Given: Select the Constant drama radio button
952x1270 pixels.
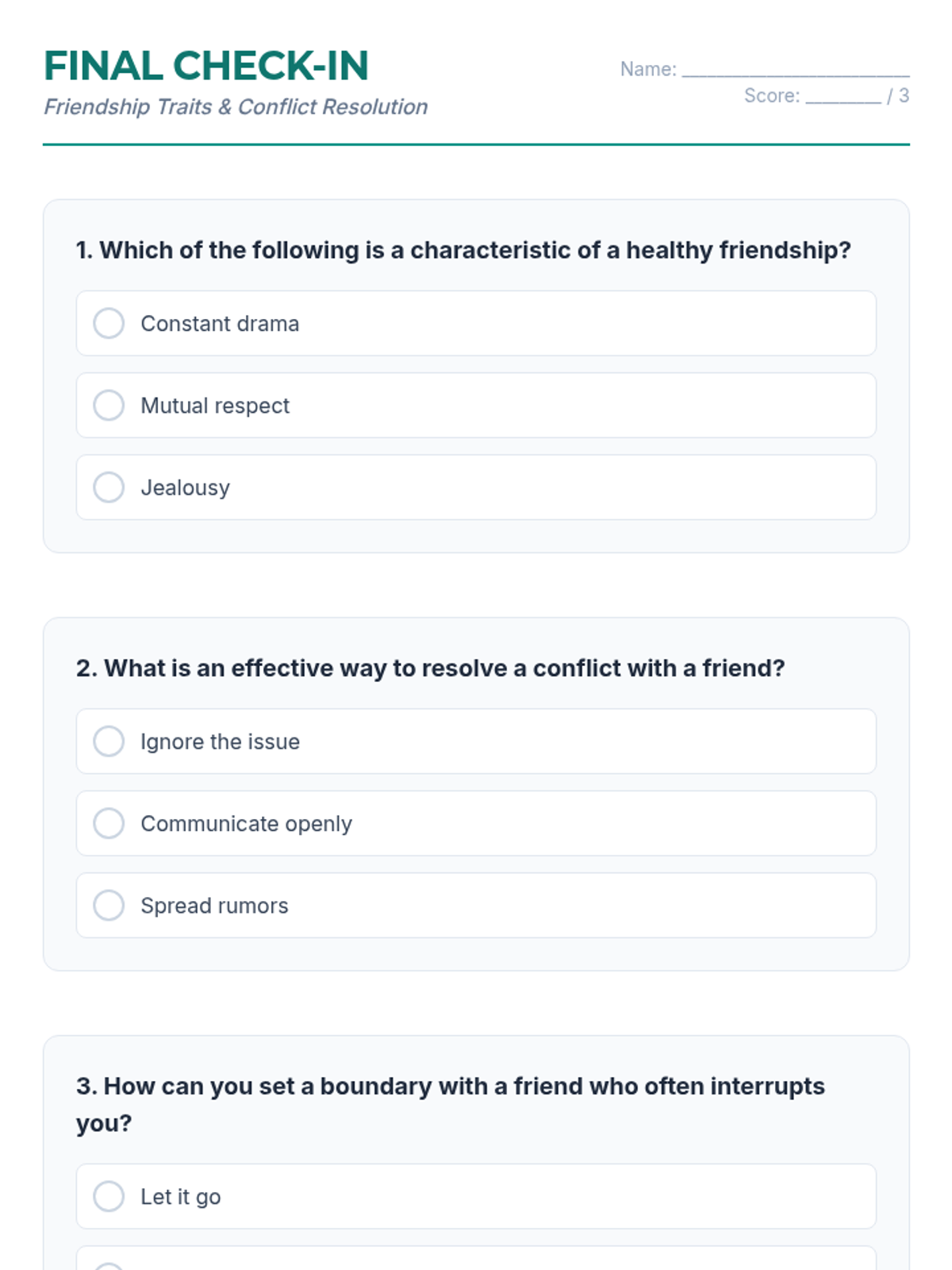Looking at the screenshot, I should pyautogui.click(x=109, y=323).
